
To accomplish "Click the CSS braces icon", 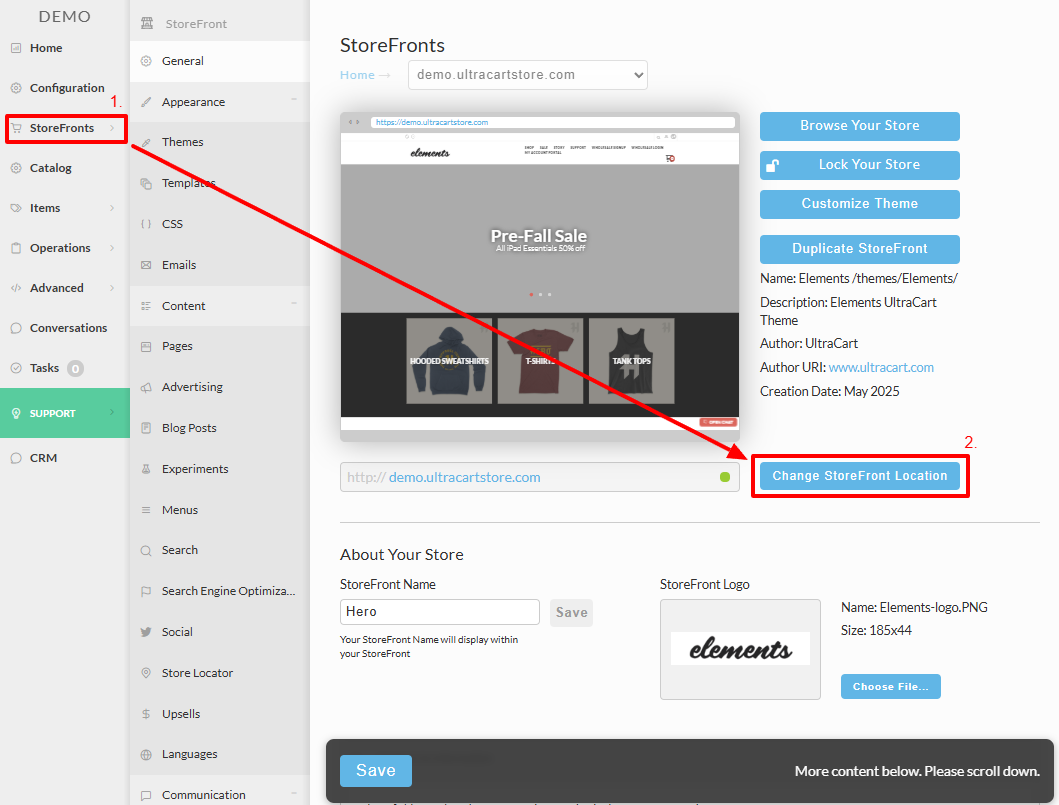I will click(x=146, y=224).
